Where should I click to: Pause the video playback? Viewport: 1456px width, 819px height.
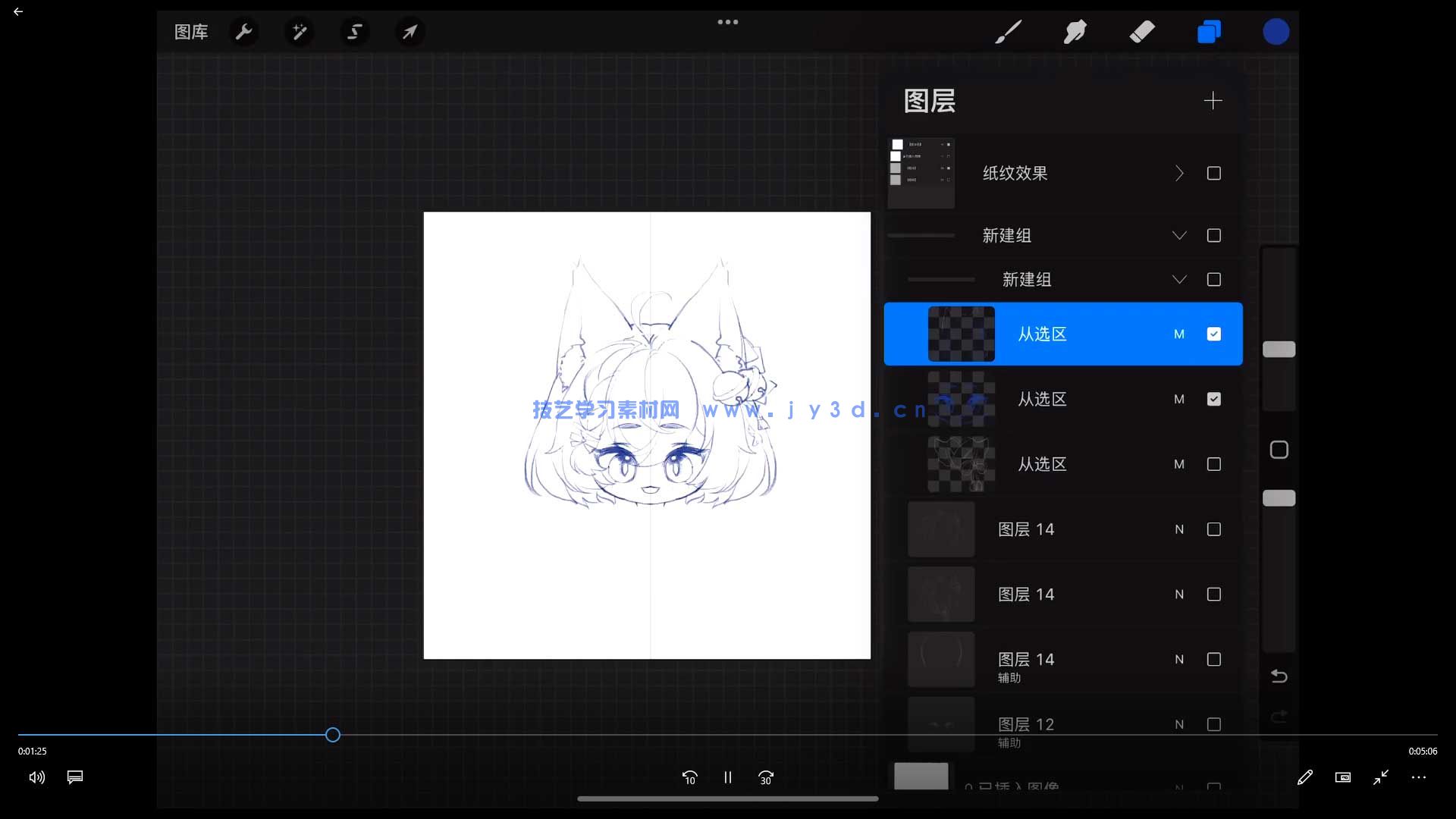[727, 777]
